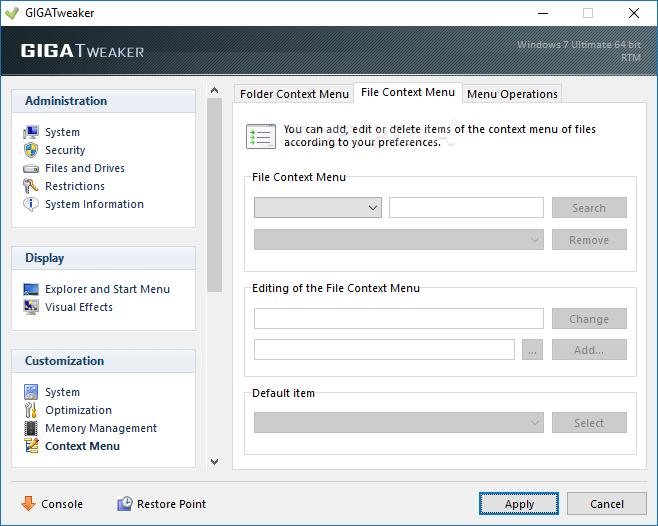The image size is (658, 526).
Task: Click the Console orange arrow icon
Action: click(29, 503)
